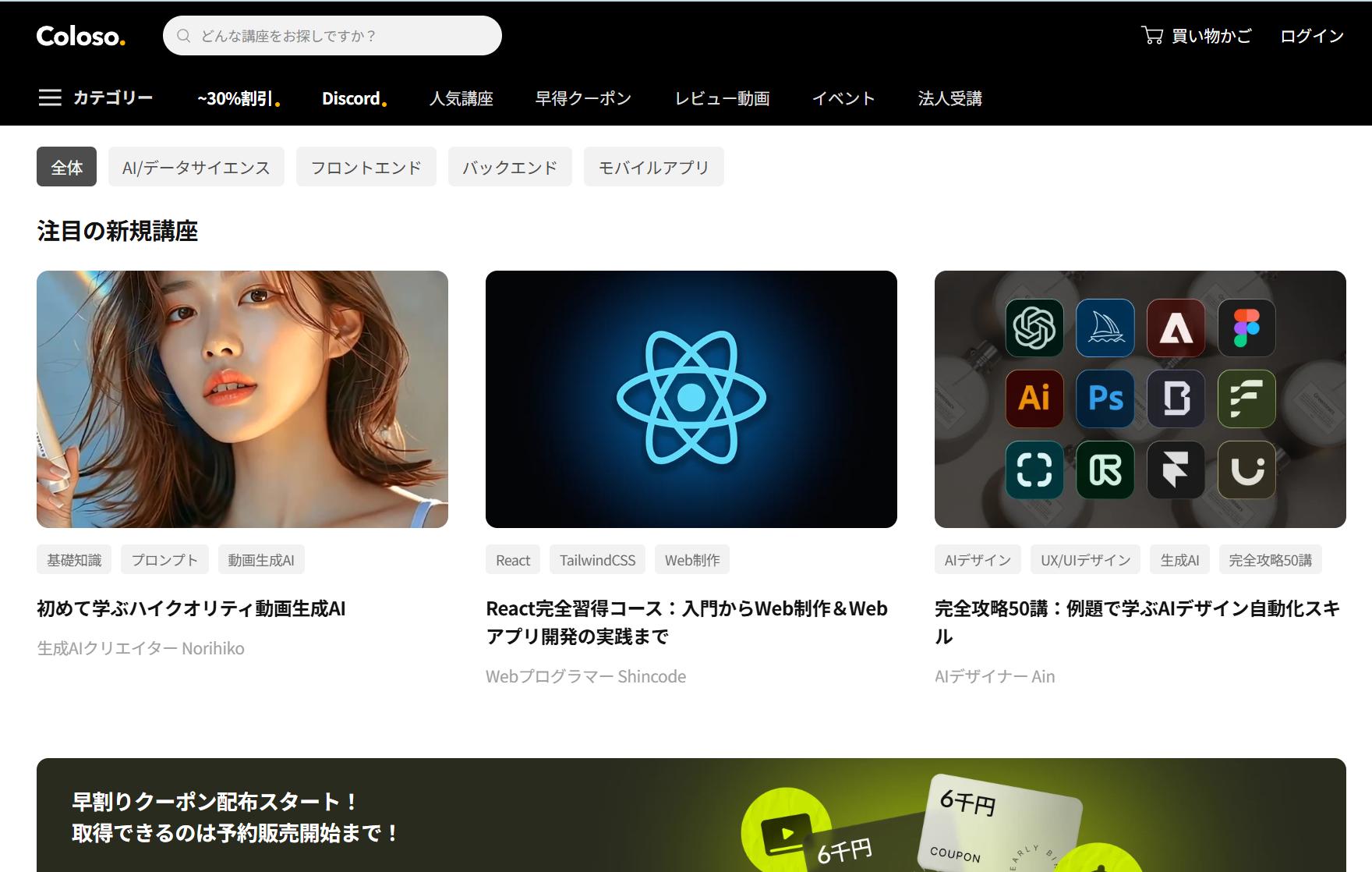Click the Web制作 tag
Screen dimensions: 1372x872
[x=692, y=560]
